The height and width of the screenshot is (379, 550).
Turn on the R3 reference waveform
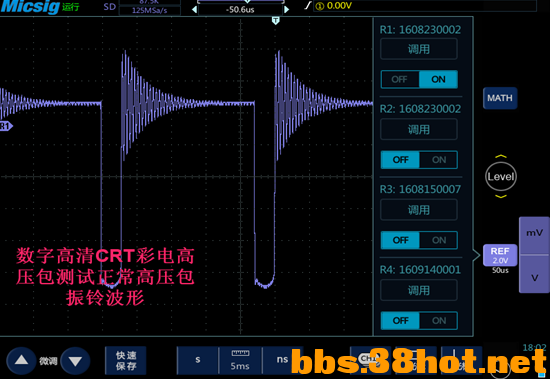(x=438, y=240)
